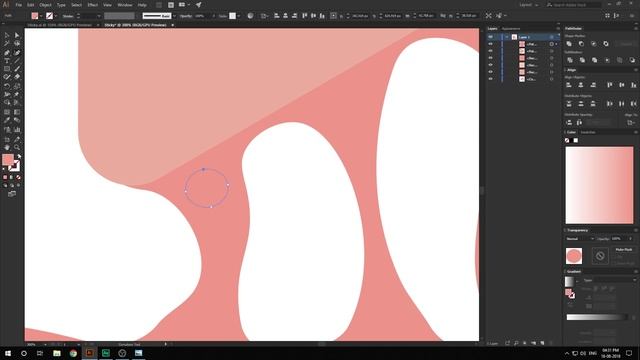Pick color from the Color panel spectrum
This screenshot has width=640, height=360.
(x=599, y=185)
